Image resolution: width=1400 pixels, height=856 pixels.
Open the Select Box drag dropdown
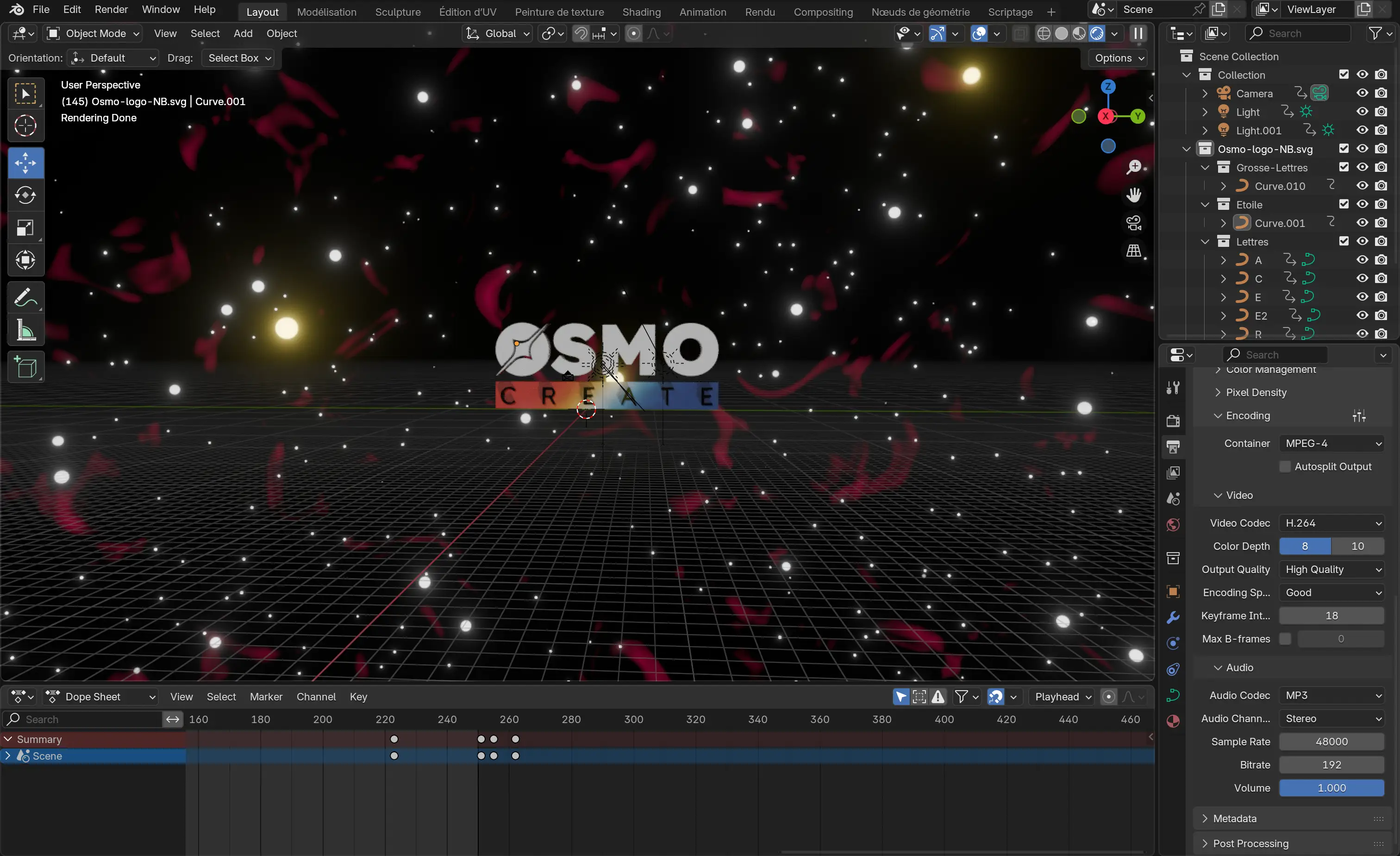click(237, 58)
